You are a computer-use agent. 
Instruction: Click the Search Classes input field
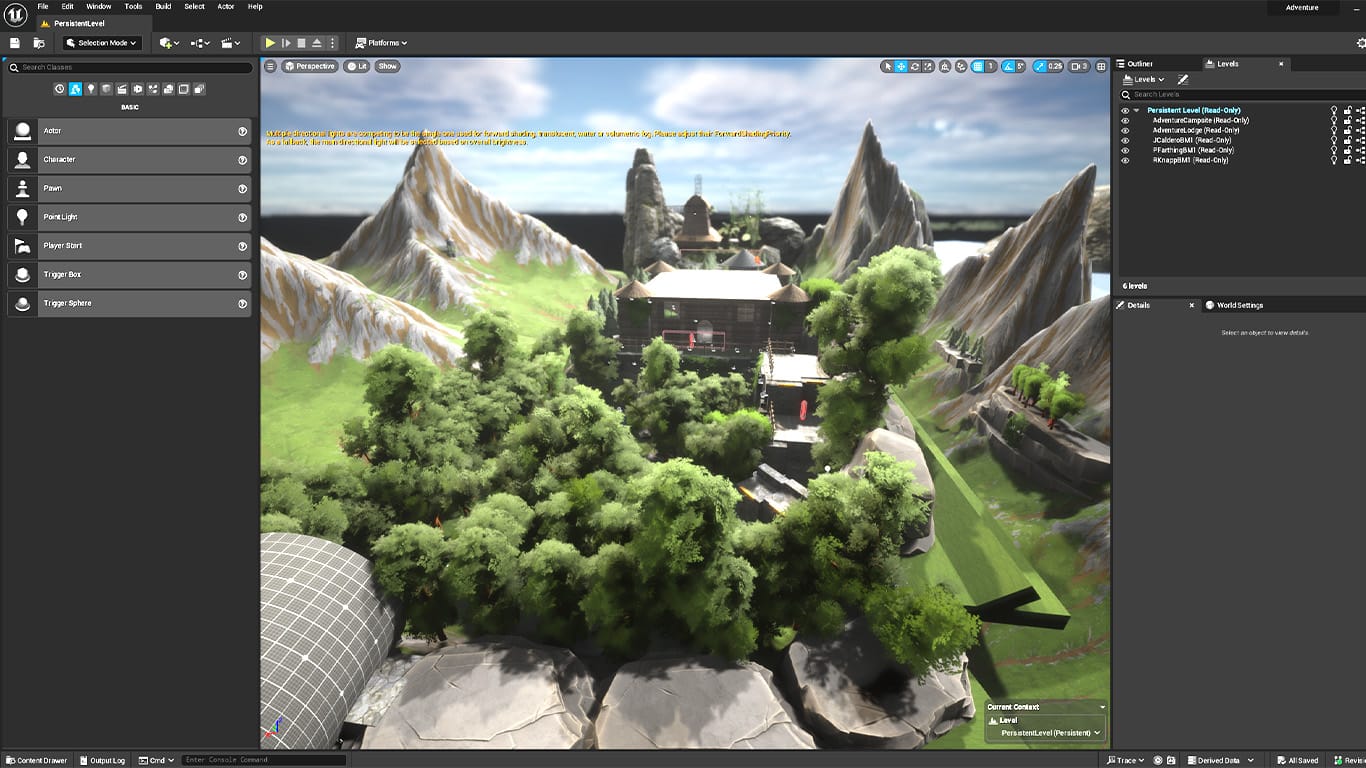[x=130, y=67]
